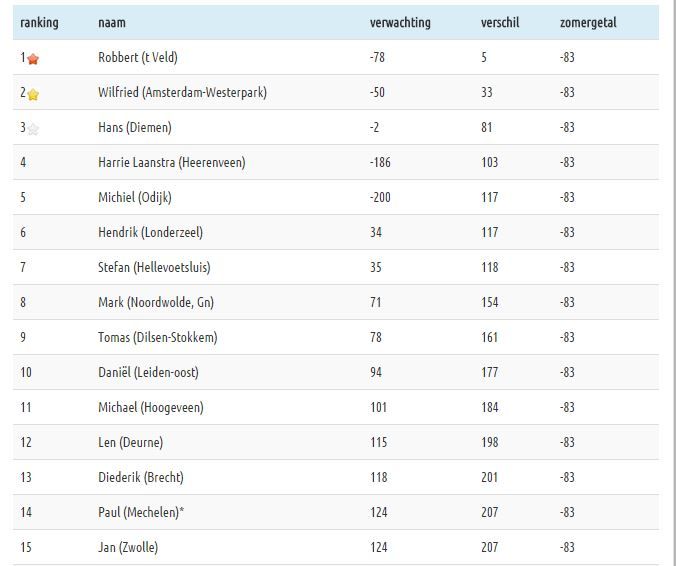Select Stefan (Hellevoetsluis) row
This screenshot has height=566, width=676.
pos(336,267)
